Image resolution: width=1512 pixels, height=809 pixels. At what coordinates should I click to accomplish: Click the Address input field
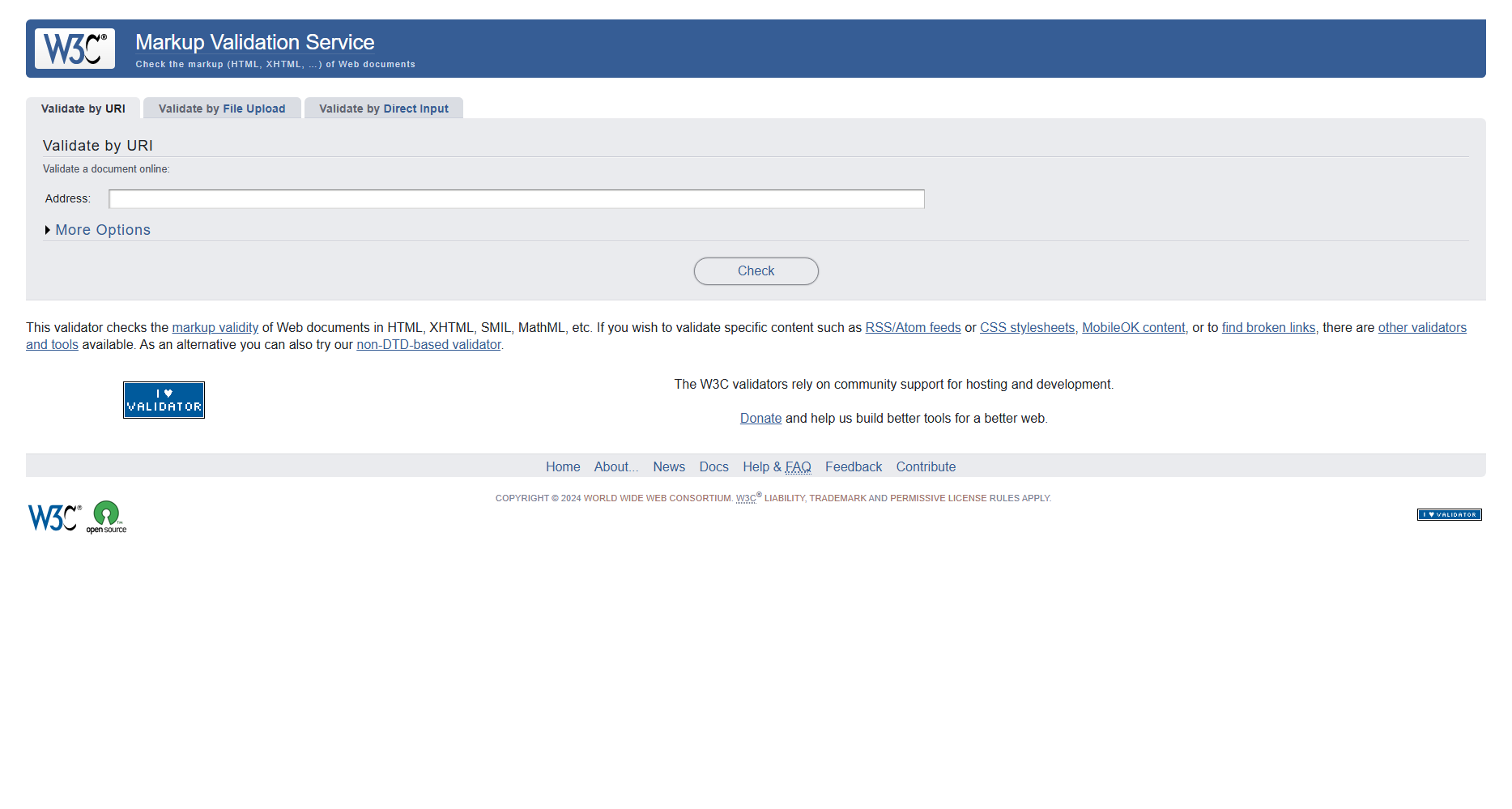517,199
